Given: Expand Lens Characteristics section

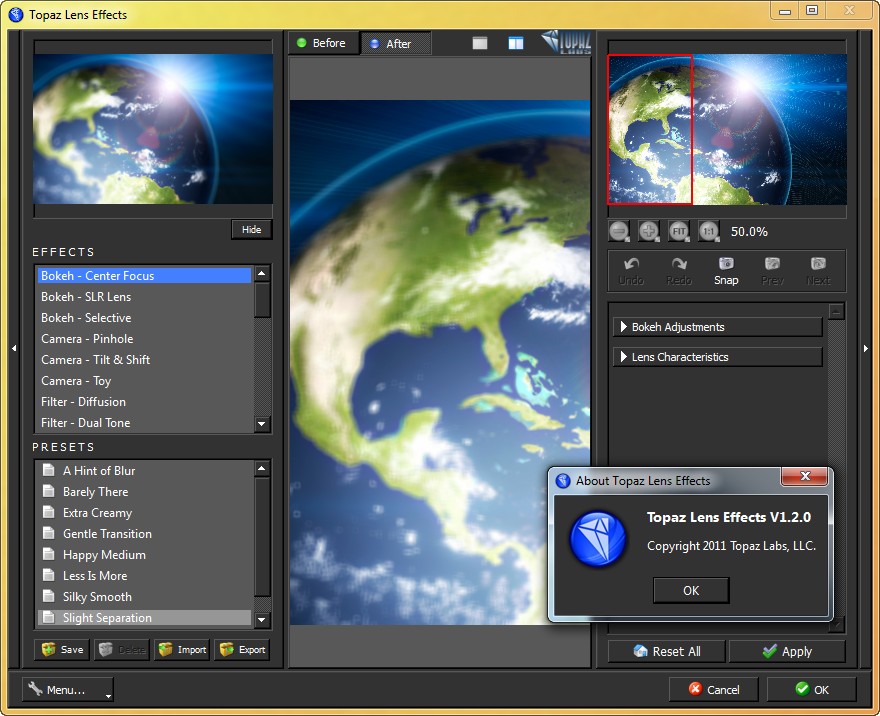Looking at the screenshot, I should 718,357.
